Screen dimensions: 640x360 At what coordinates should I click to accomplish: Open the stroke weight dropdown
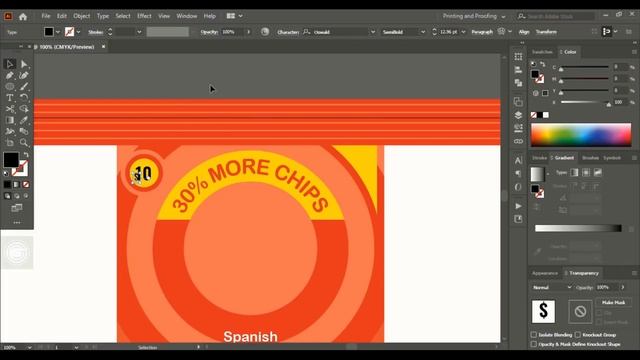coord(139,32)
